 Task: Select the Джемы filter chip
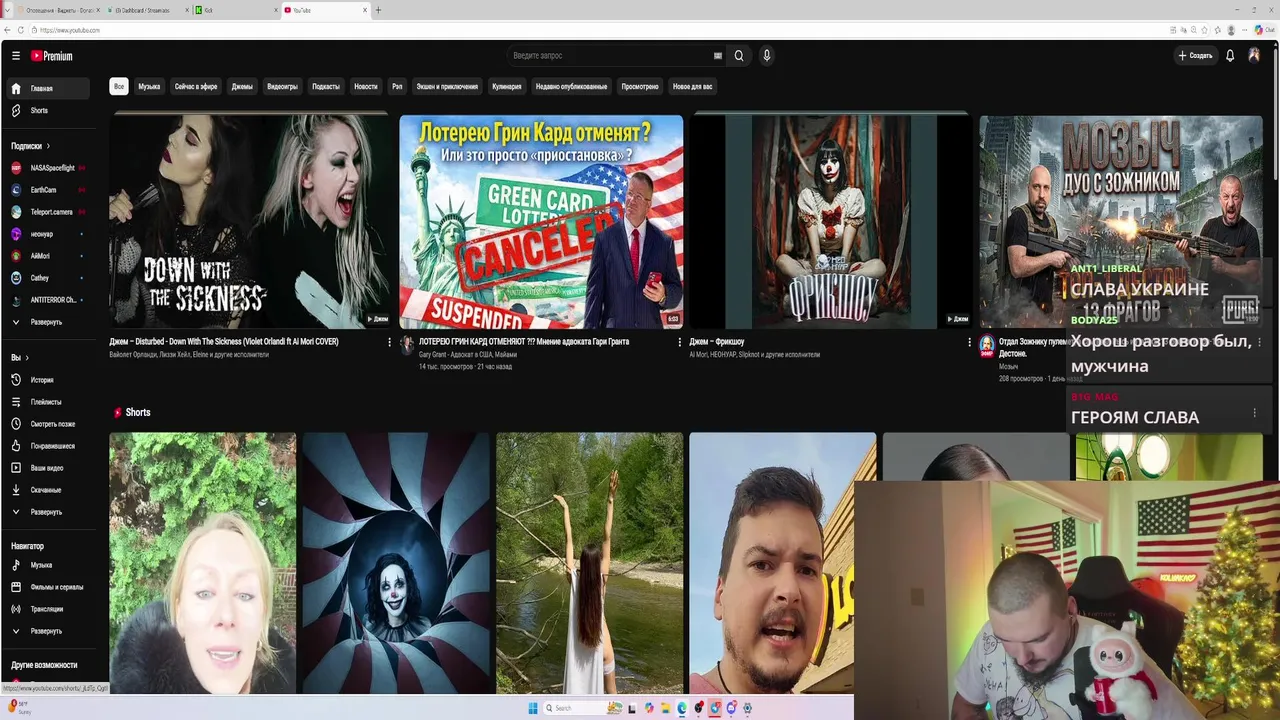pos(242,86)
